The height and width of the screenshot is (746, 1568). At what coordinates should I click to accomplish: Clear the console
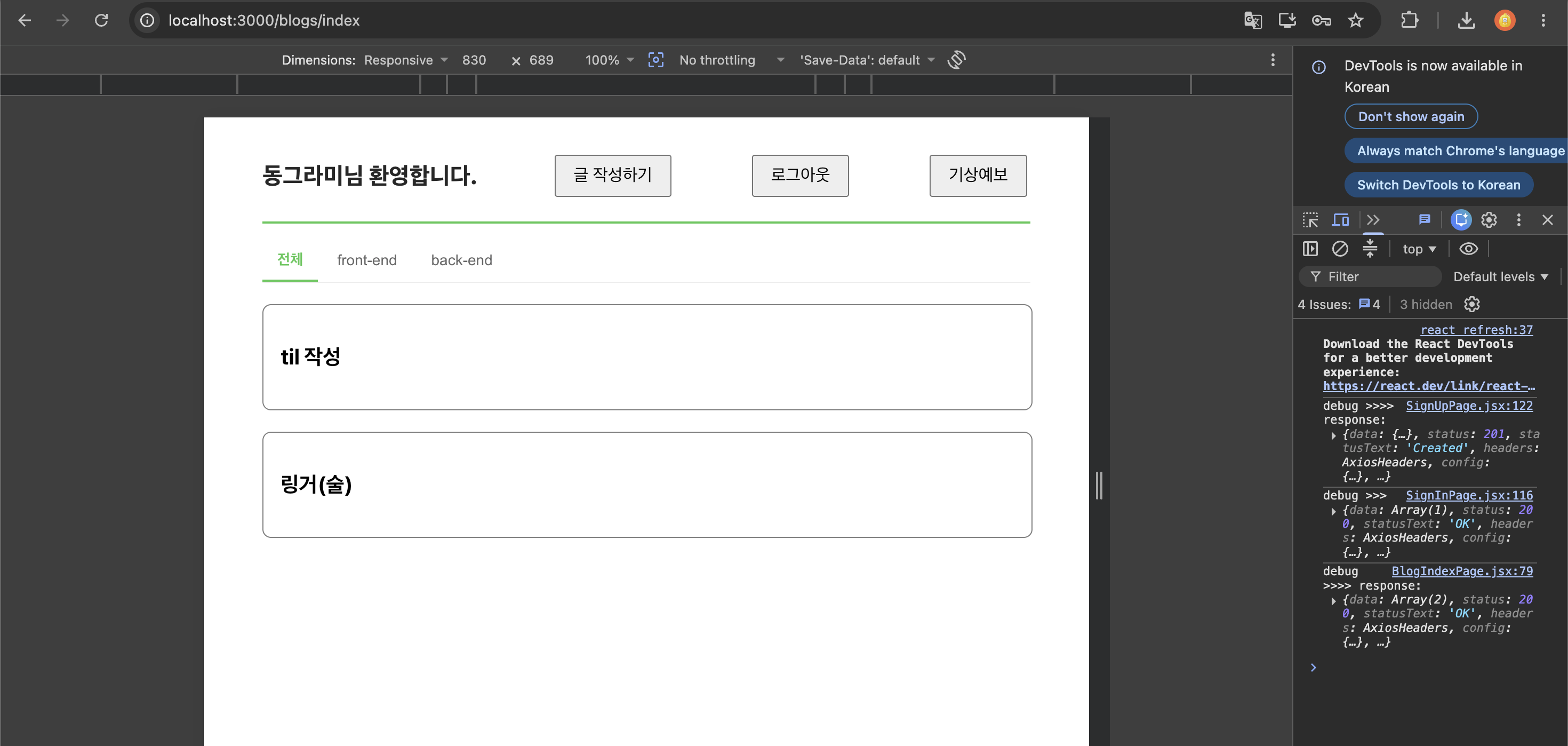[x=1340, y=249]
